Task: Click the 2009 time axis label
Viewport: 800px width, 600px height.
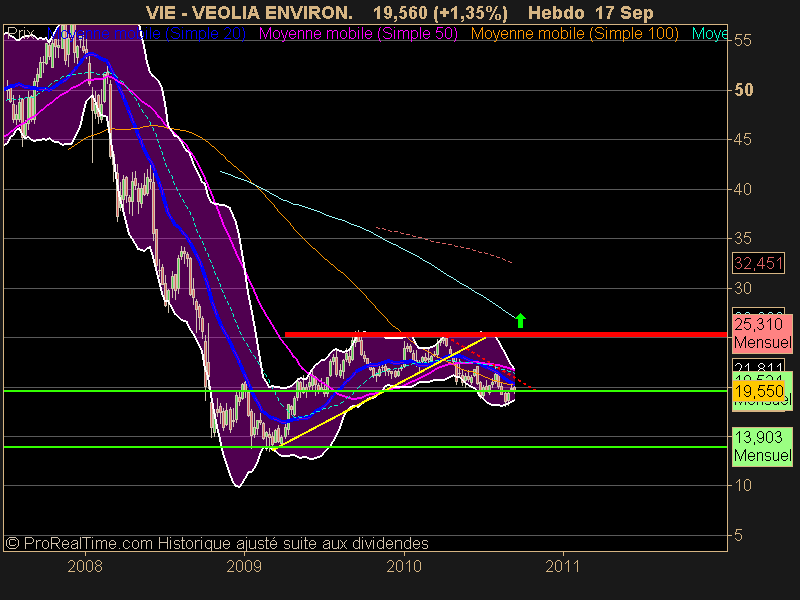Action: pyautogui.click(x=244, y=566)
